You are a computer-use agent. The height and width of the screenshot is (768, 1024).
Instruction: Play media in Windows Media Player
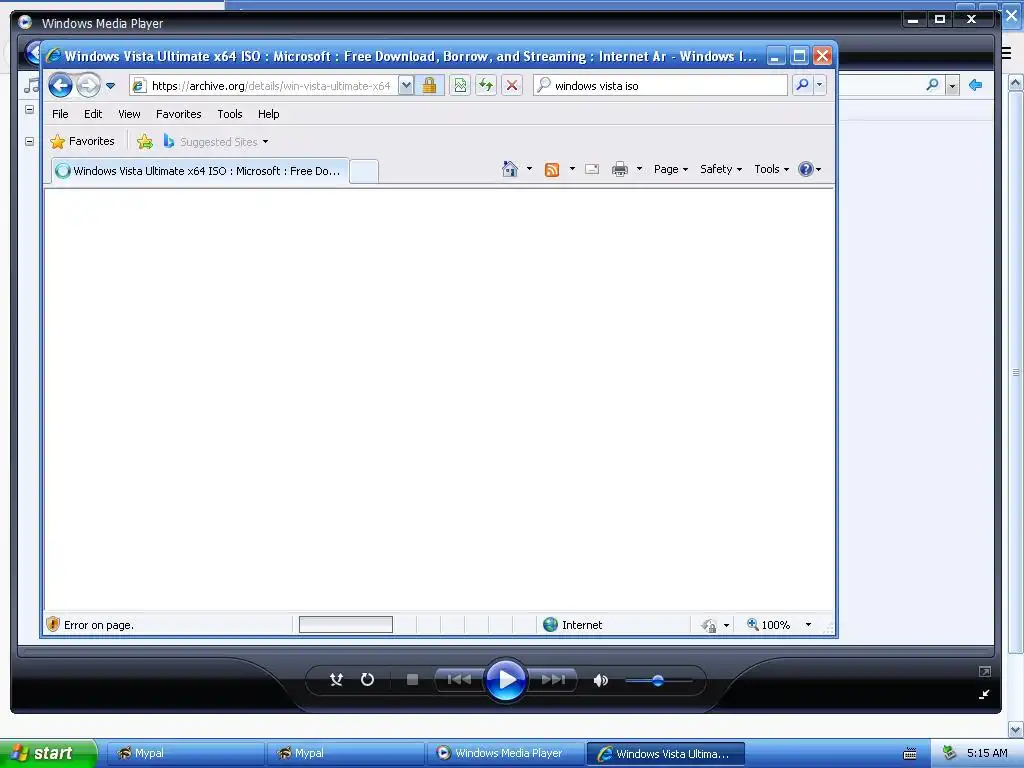pos(506,680)
